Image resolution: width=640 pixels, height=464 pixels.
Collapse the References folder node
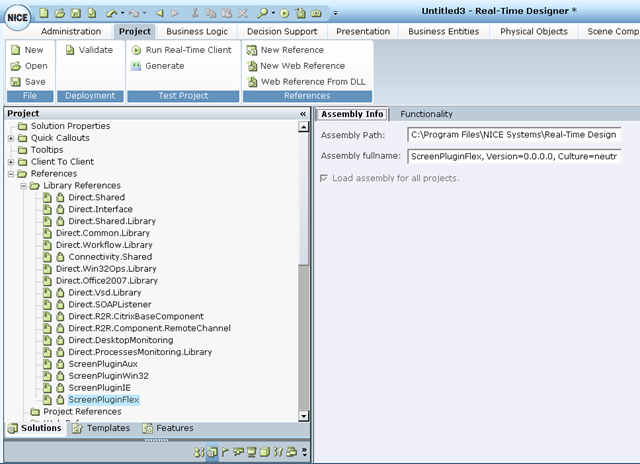coord(11,174)
